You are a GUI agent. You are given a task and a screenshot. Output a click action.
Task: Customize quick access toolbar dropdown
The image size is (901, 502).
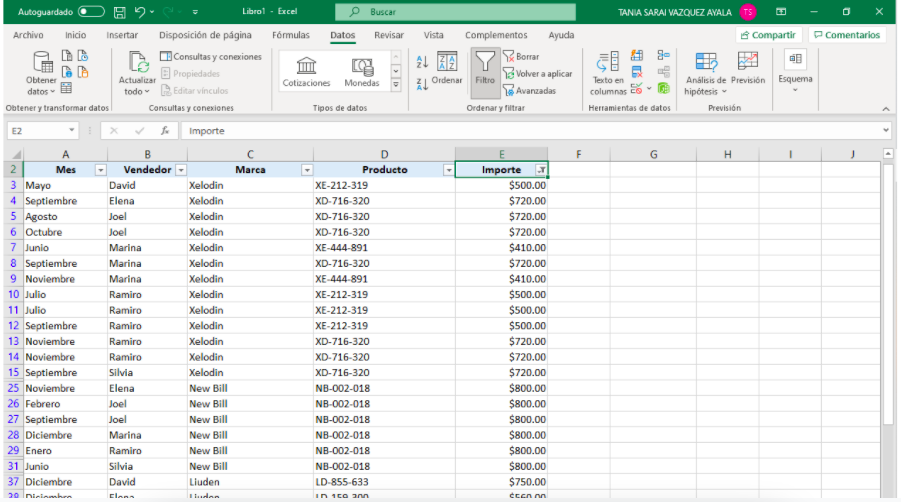195,11
